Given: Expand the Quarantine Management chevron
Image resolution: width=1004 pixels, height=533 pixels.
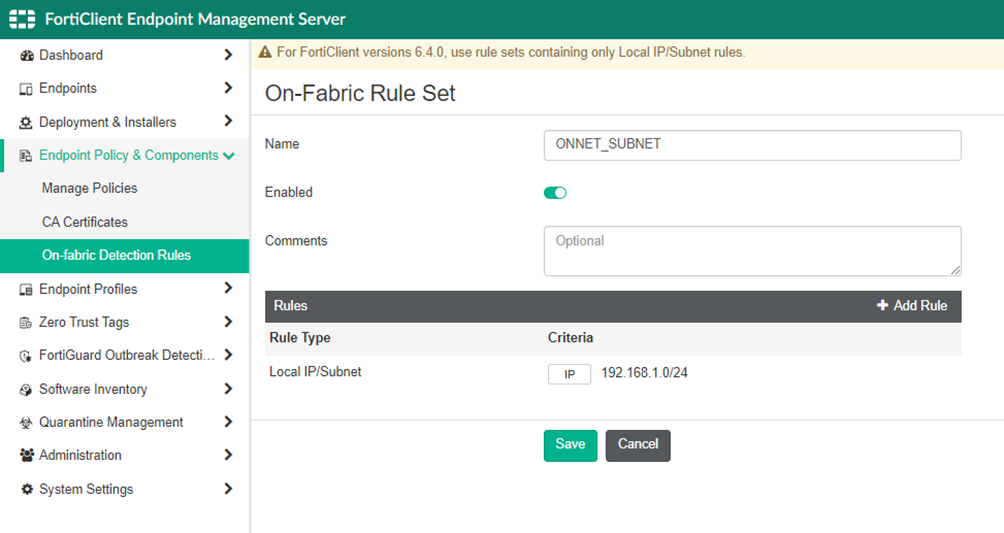Looking at the screenshot, I should tap(228, 422).
